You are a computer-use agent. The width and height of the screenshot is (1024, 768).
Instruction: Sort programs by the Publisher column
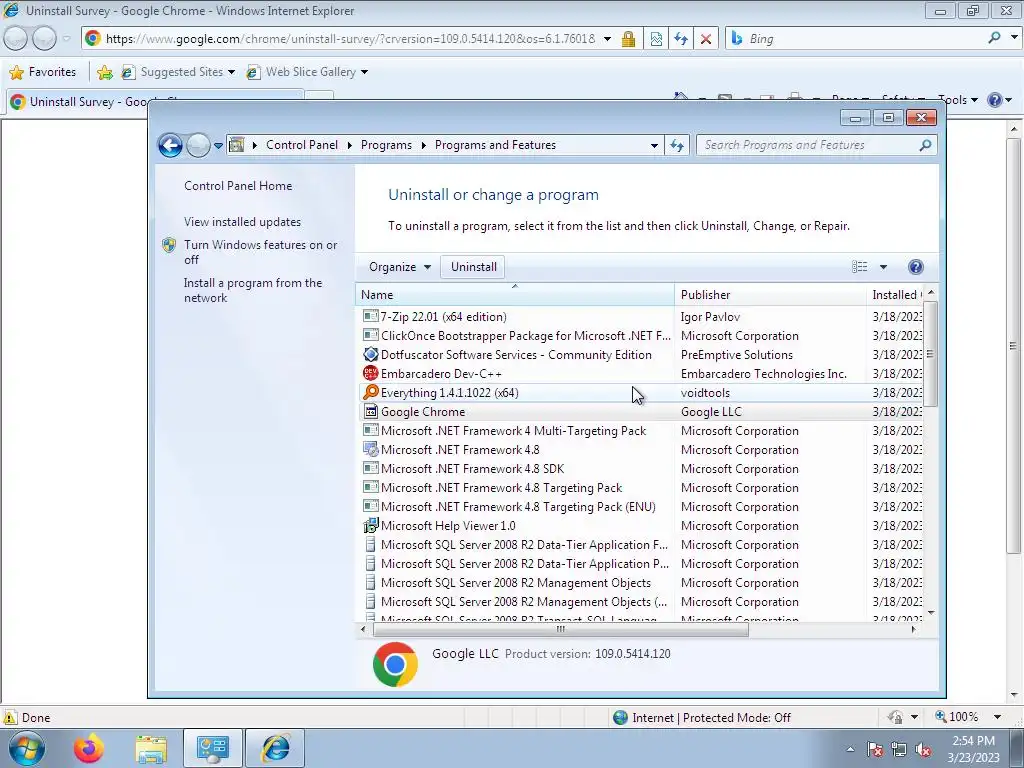[770, 295]
